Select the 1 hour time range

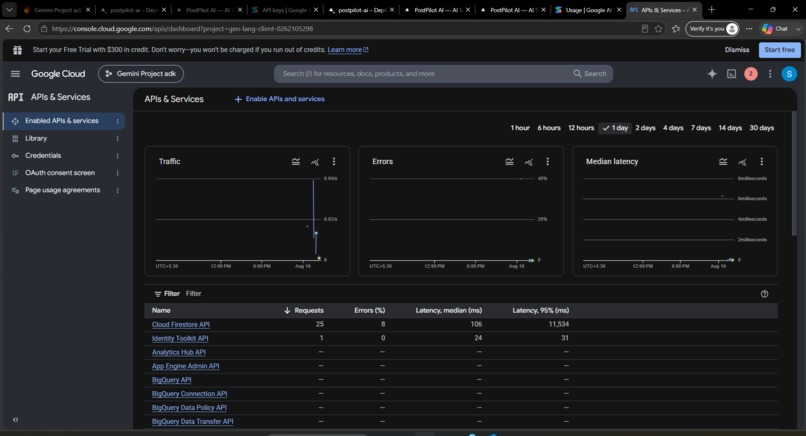(x=520, y=128)
